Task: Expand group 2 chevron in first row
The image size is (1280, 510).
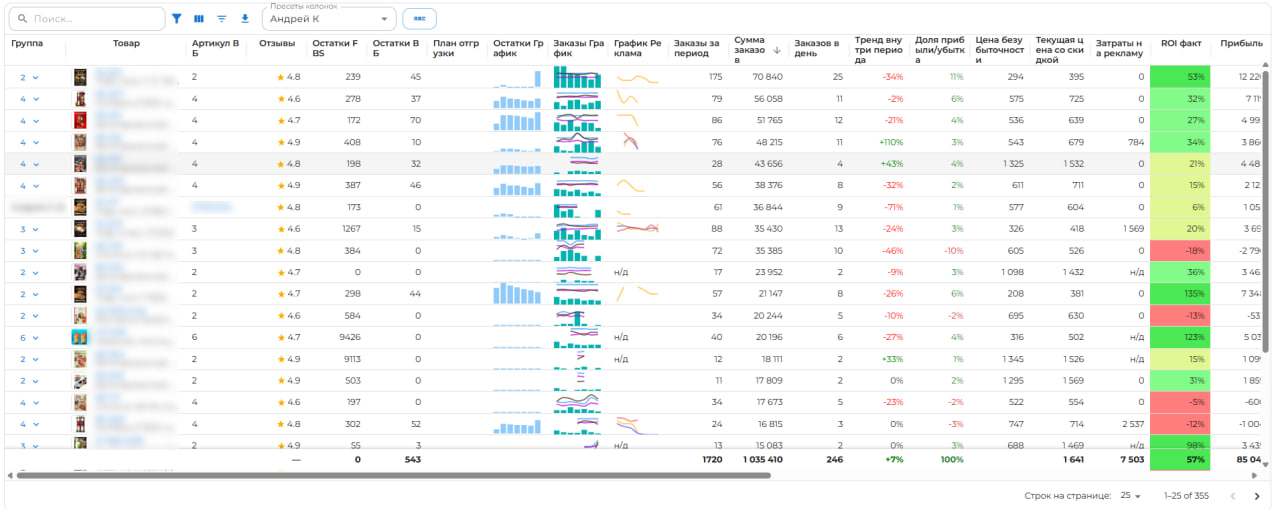Action: point(36,77)
